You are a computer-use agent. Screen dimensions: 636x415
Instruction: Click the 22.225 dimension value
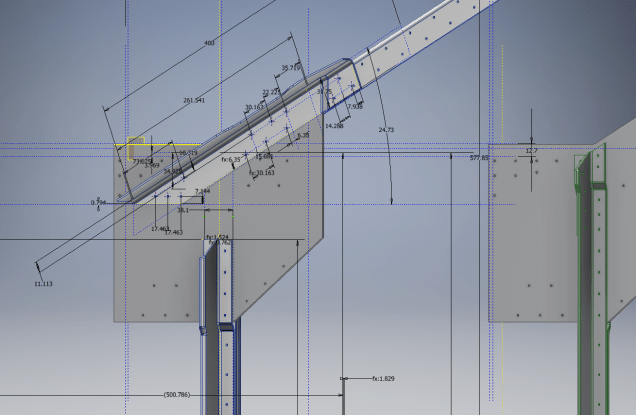click(x=271, y=92)
